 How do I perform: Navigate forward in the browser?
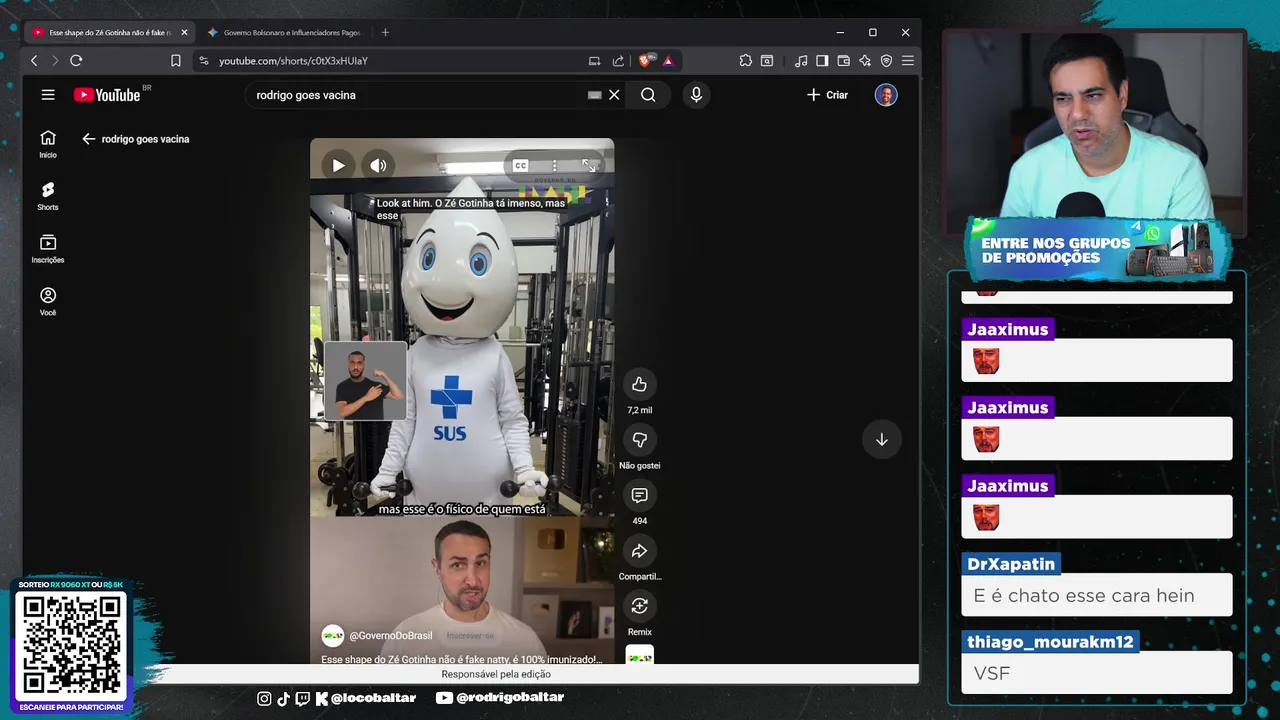55,61
